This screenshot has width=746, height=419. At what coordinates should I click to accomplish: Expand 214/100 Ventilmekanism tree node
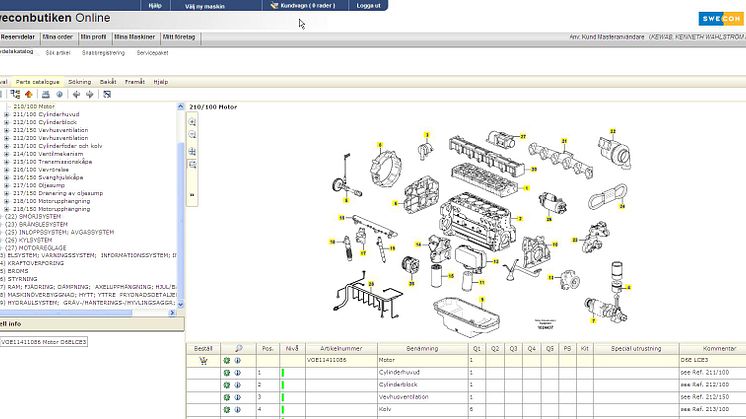pos(6,154)
